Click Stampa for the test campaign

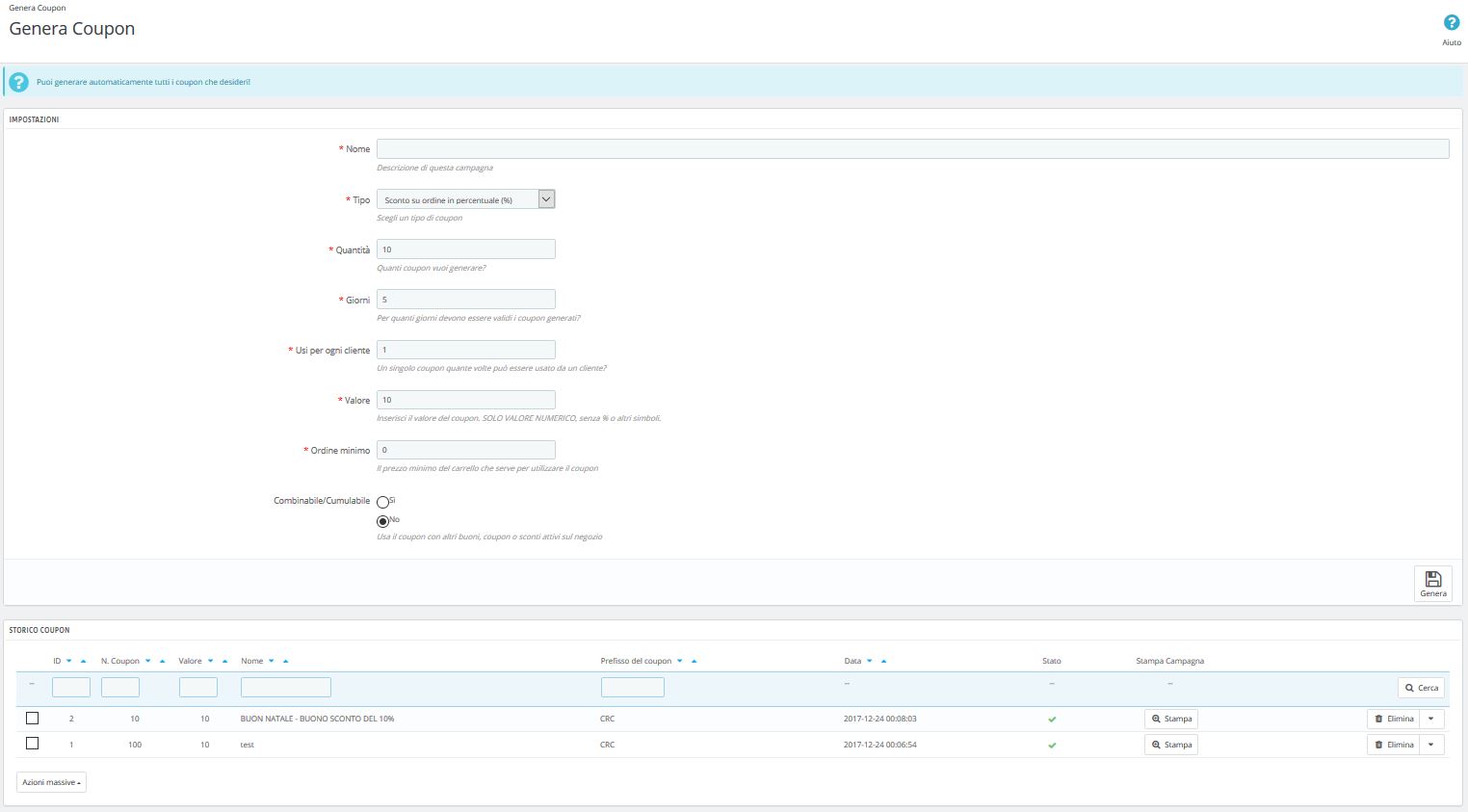pos(1171,745)
